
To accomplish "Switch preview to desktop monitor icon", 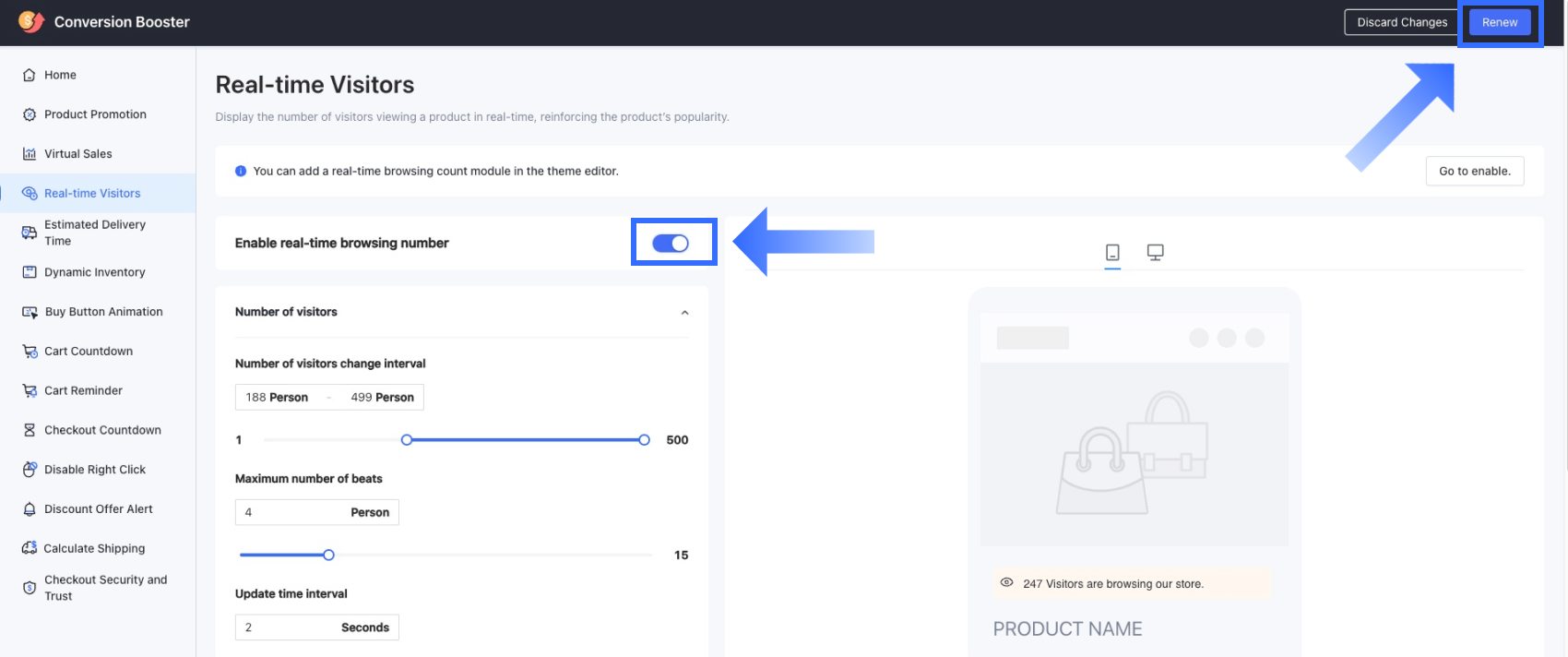I will (x=1155, y=252).
